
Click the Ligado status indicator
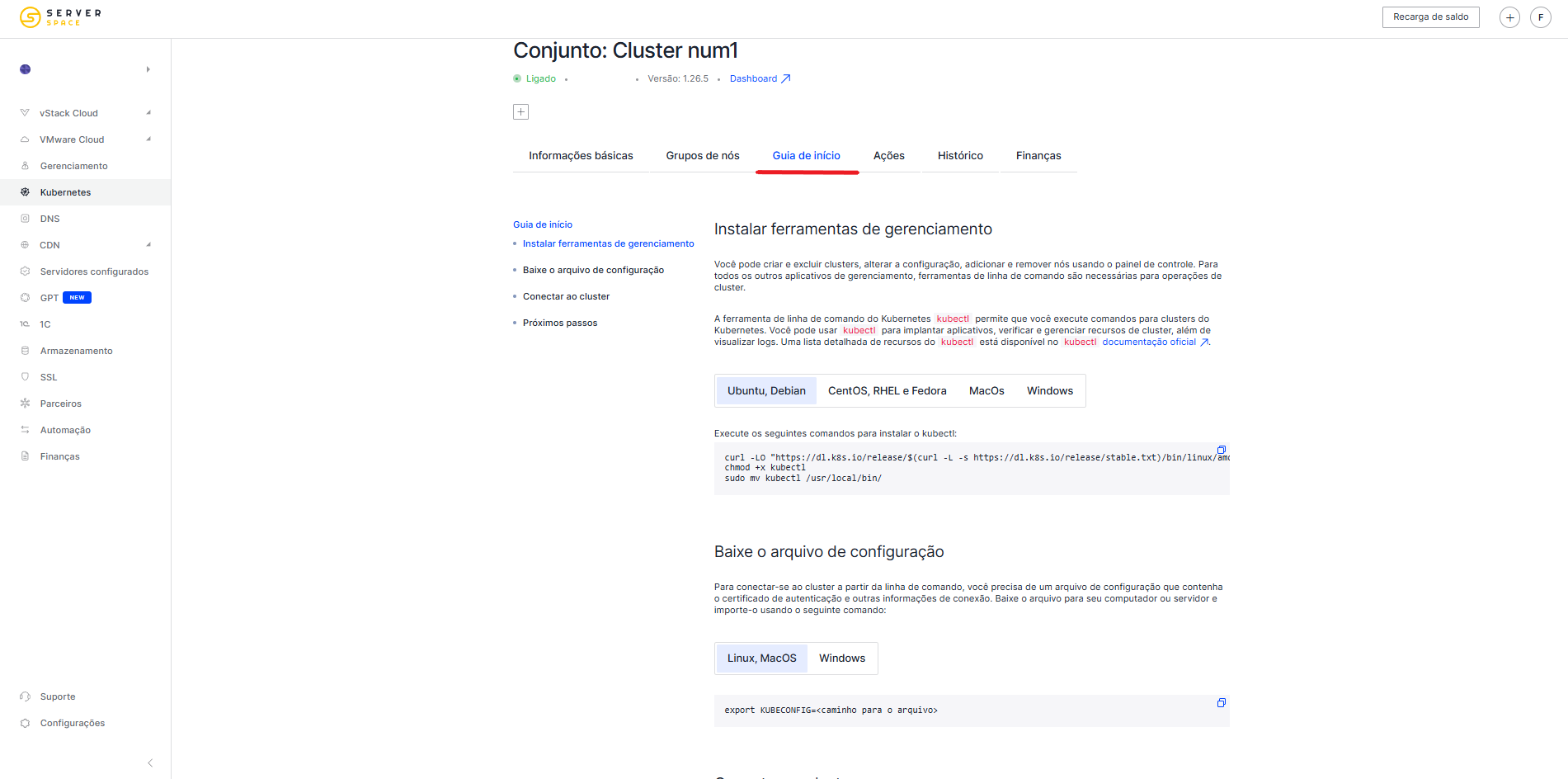click(x=534, y=79)
